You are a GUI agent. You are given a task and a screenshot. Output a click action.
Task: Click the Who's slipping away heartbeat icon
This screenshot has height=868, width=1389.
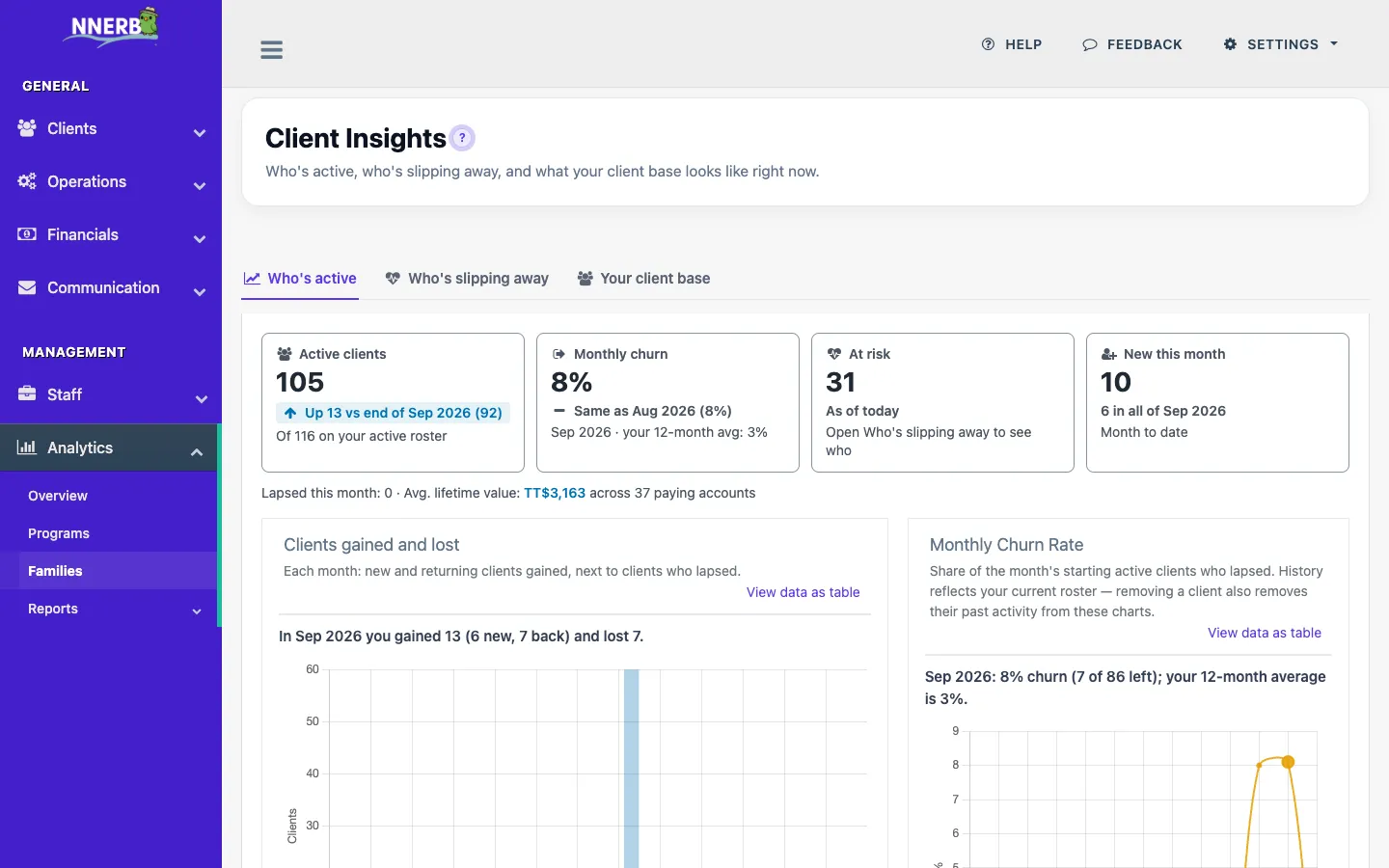click(393, 279)
